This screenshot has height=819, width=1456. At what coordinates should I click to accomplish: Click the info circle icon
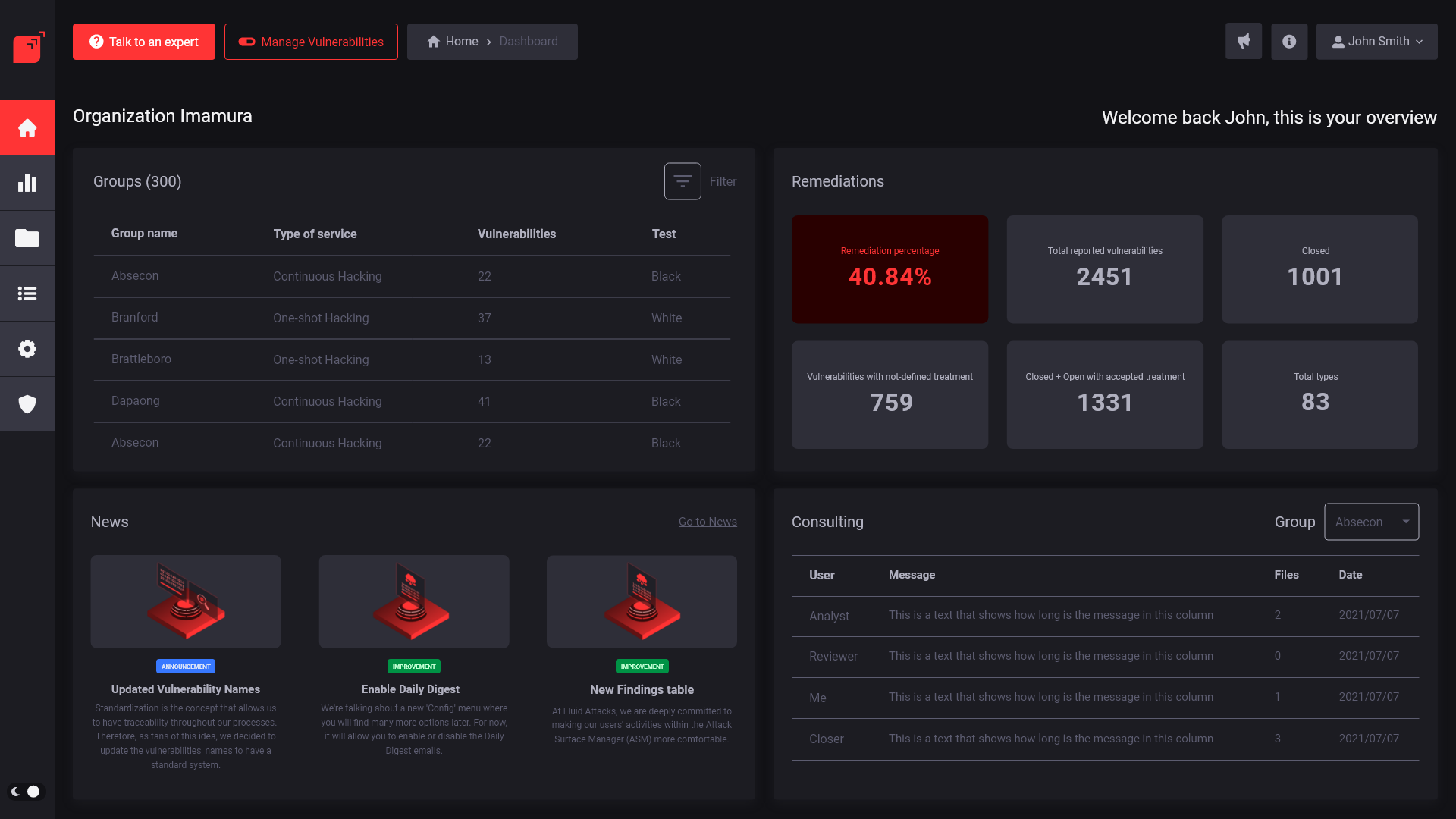(1289, 42)
